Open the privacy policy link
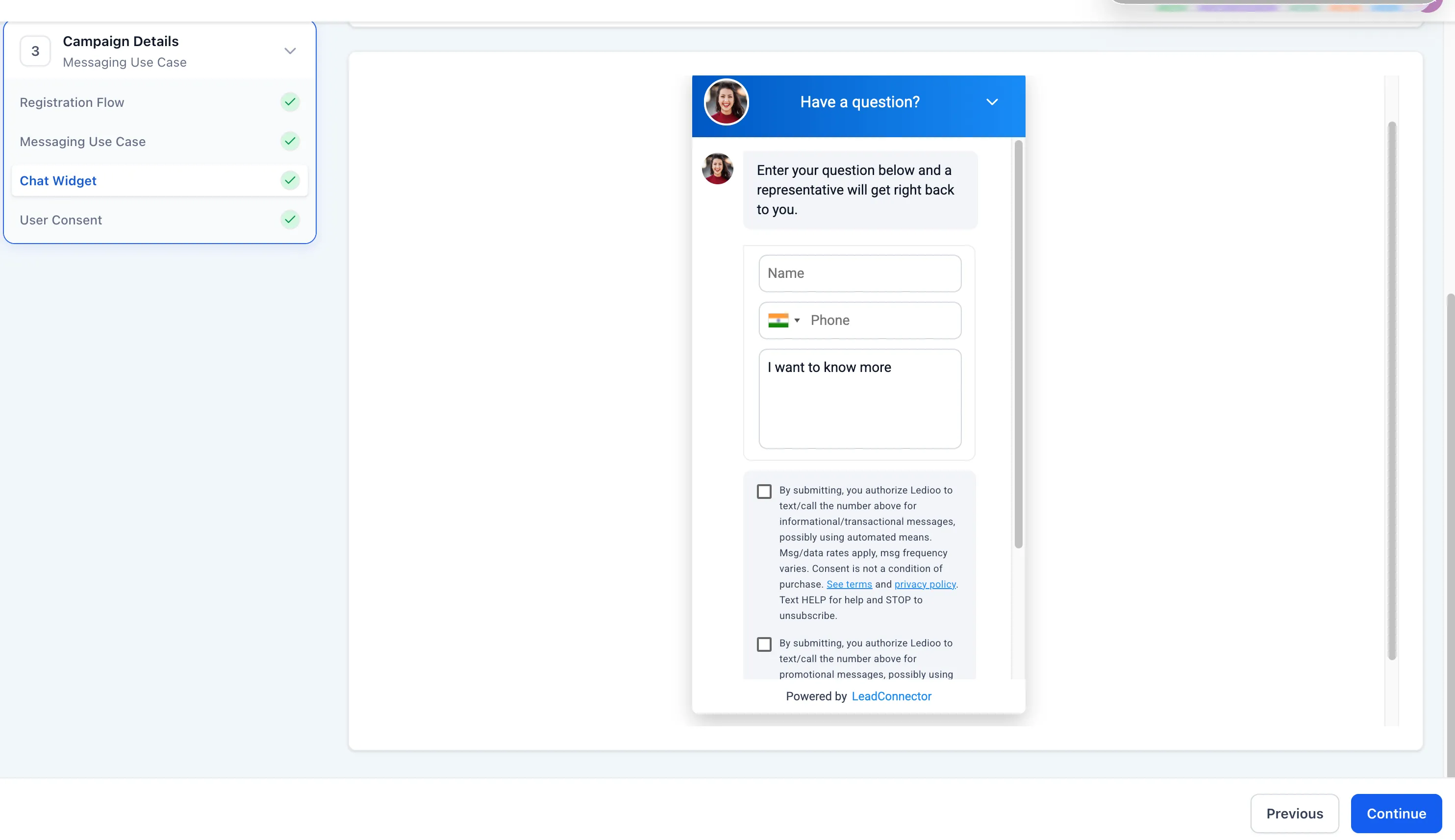This screenshot has width=1455, height=840. click(x=925, y=584)
